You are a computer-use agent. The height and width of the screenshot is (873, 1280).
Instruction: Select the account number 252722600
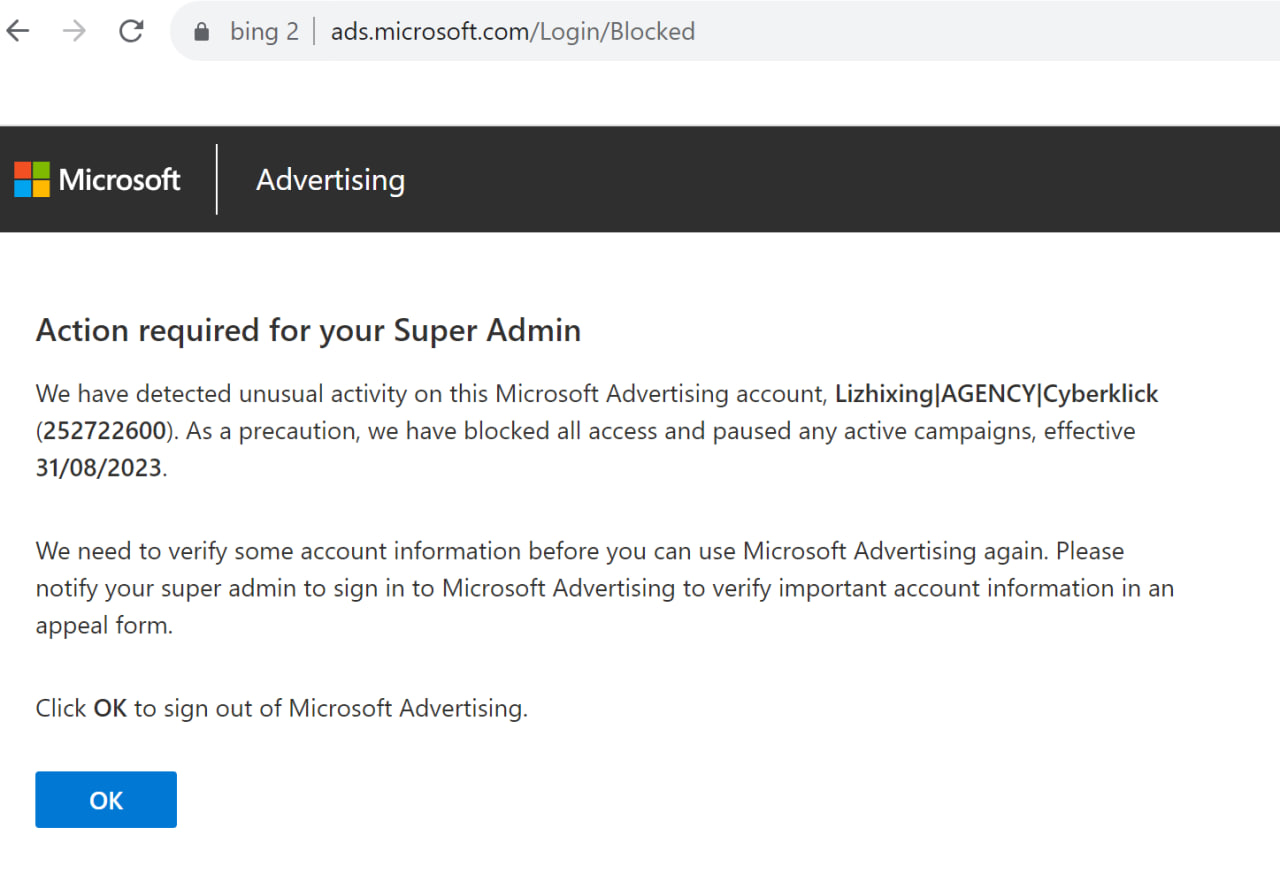click(x=104, y=432)
